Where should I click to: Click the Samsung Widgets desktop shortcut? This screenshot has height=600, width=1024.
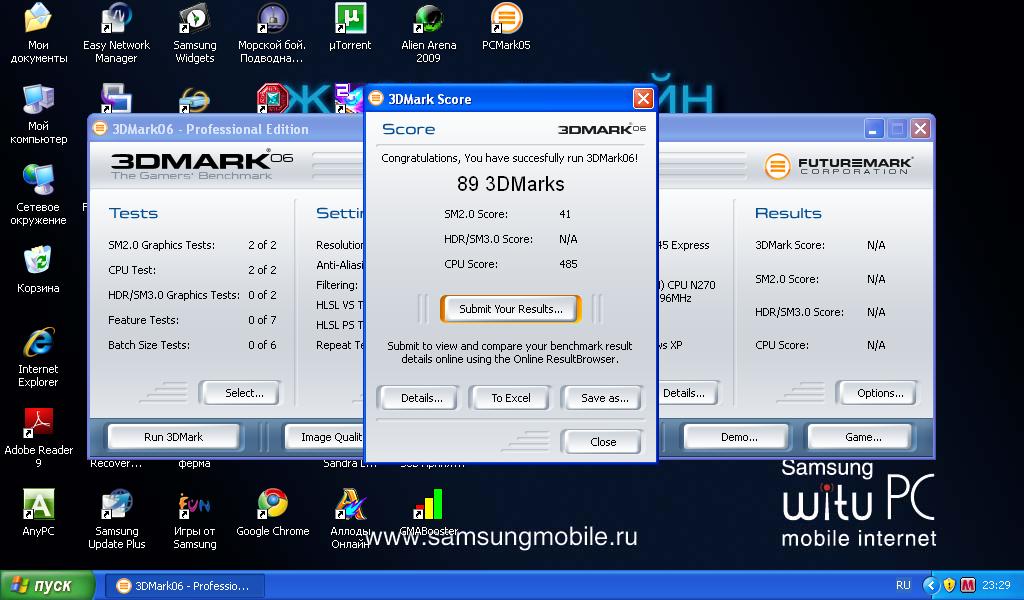tap(195, 33)
